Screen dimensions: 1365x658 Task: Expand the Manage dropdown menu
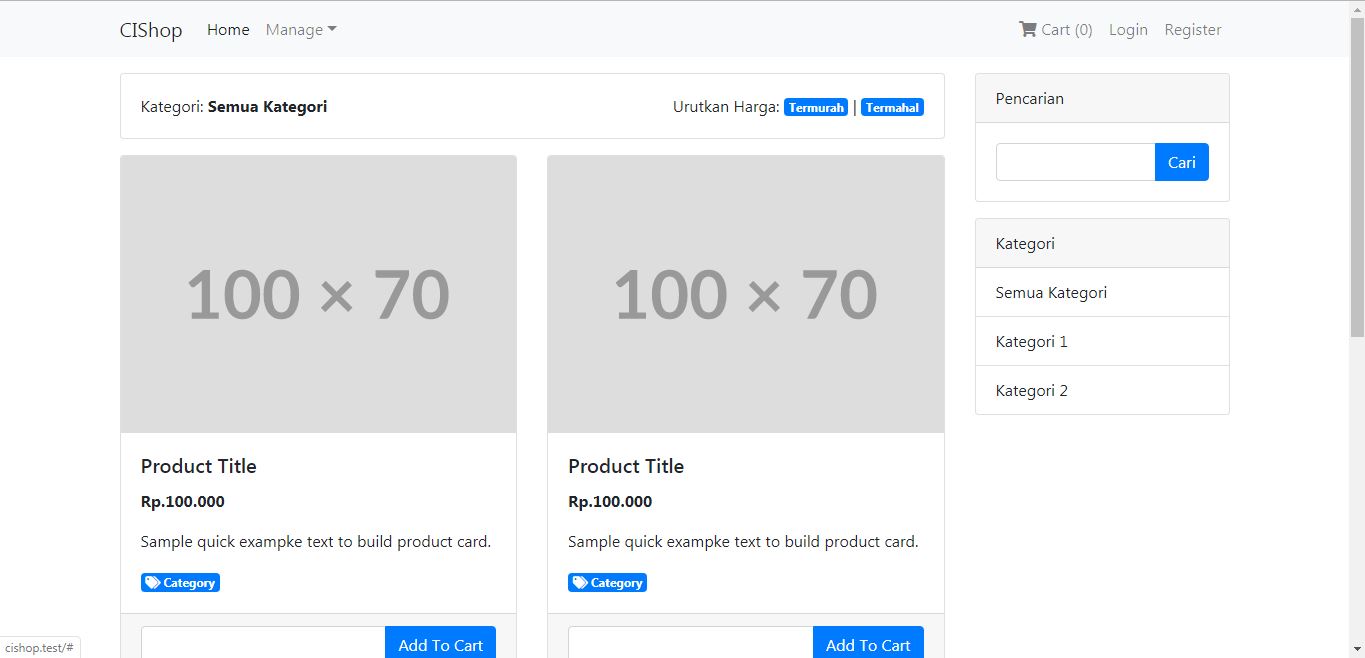(x=301, y=30)
